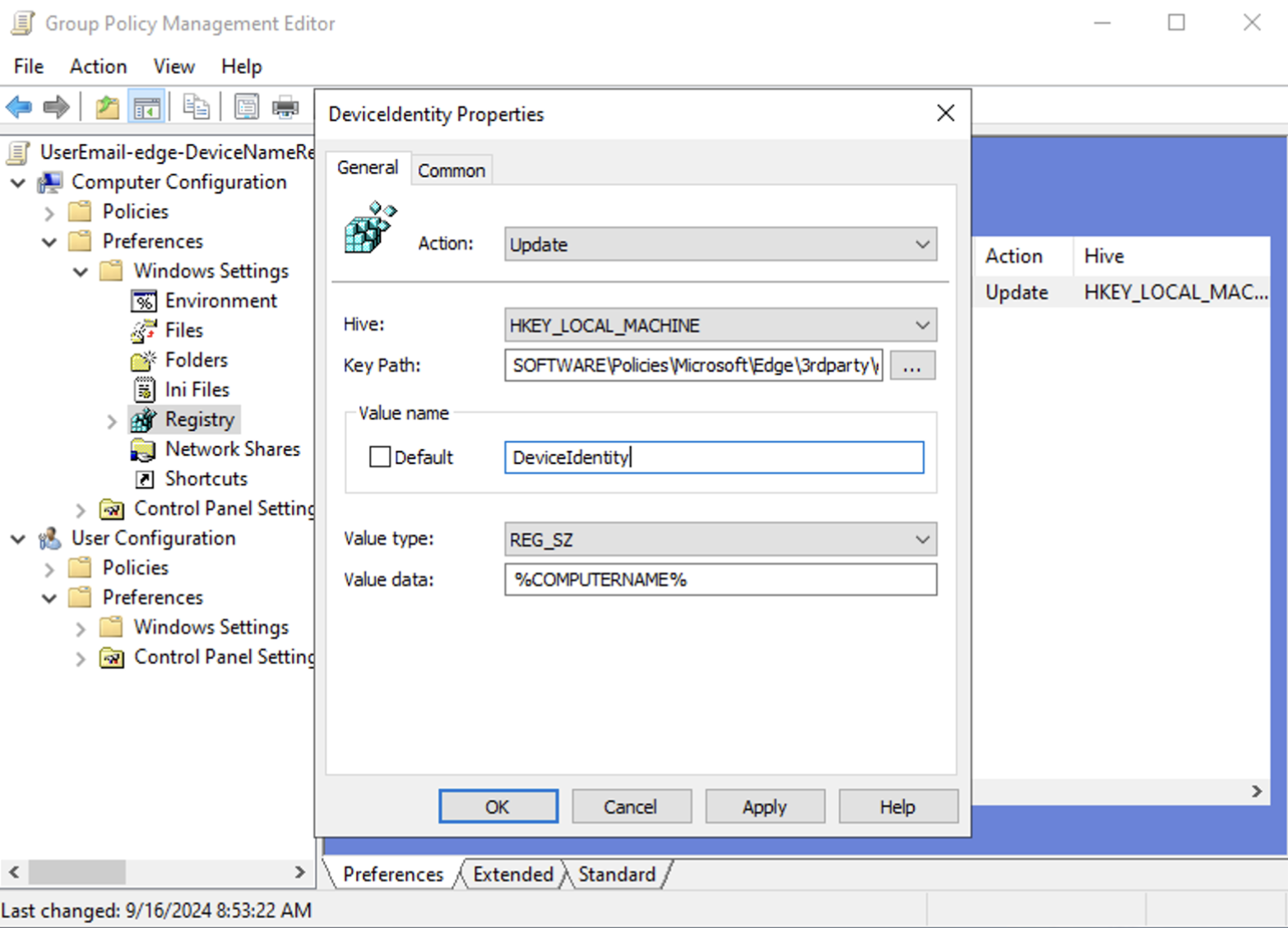The height and width of the screenshot is (928, 1288).
Task: Click the Copy toolbar icon
Action: coord(196,107)
